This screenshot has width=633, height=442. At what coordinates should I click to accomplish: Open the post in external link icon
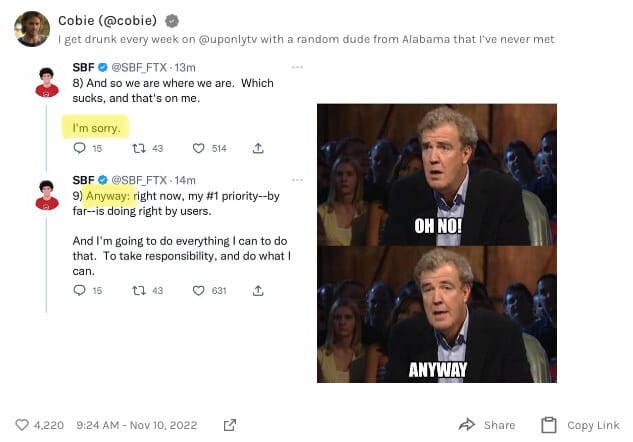click(x=230, y=425)
